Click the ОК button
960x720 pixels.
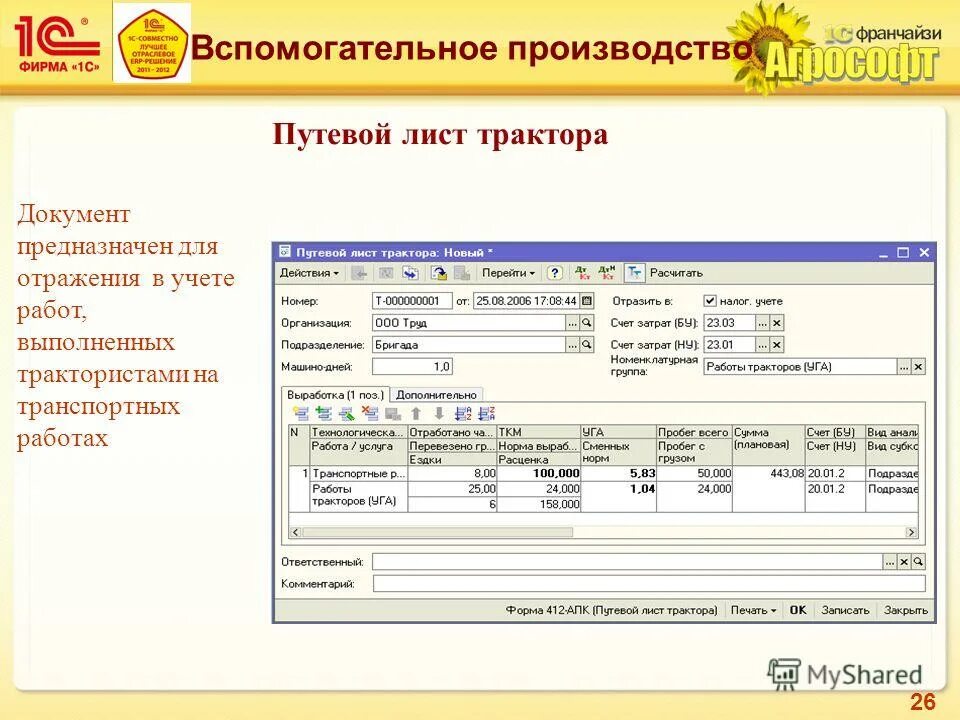click(x=798, y=608)
